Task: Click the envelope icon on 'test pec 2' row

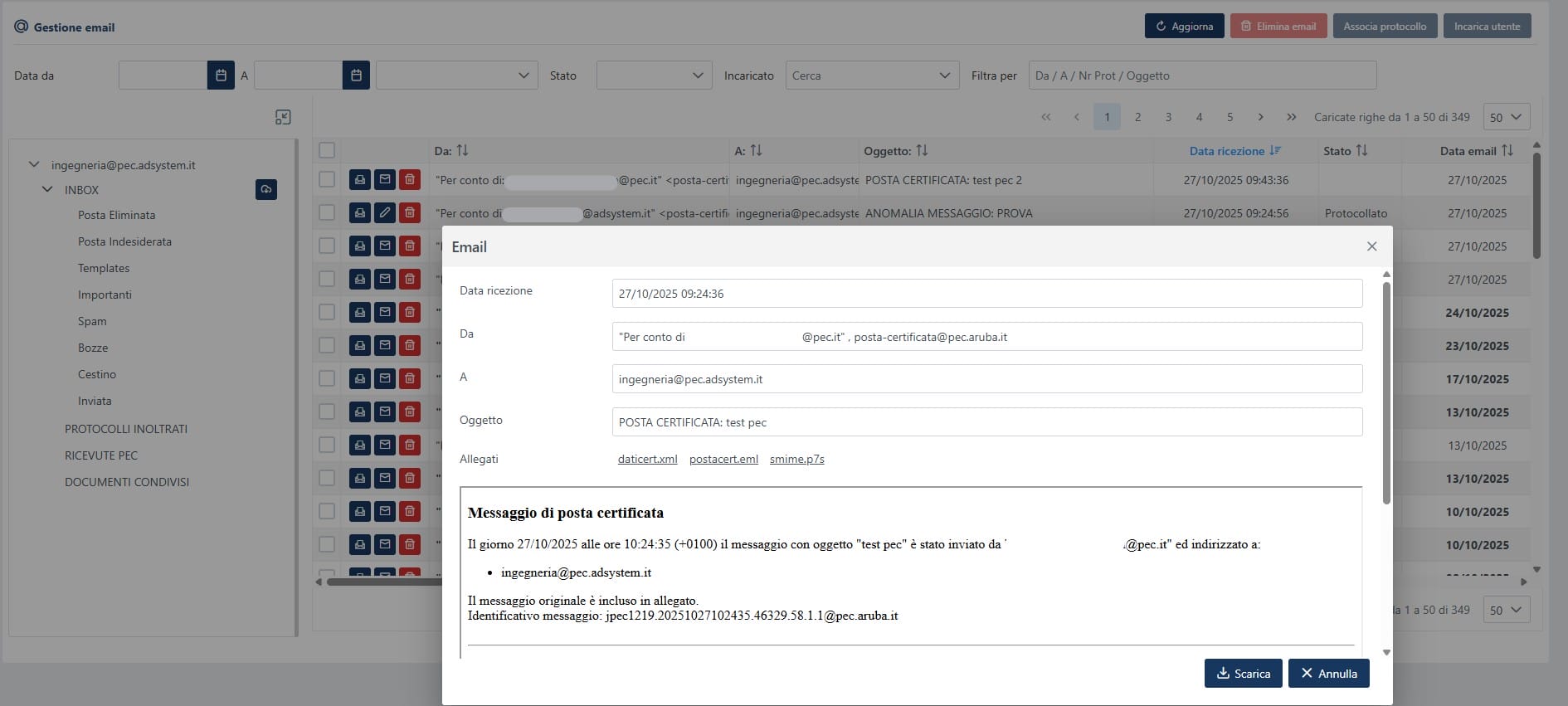Action: coord(385,179)
